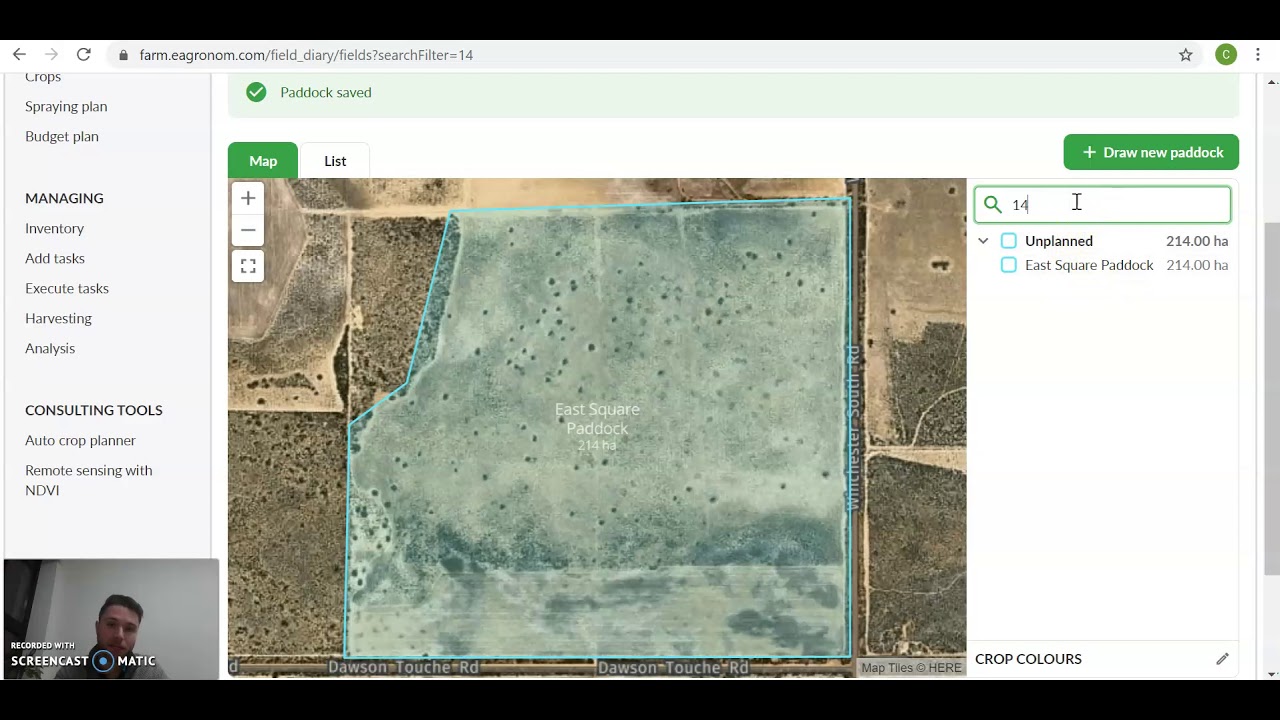Click the browser forward arrow
Image resolution: width=1280 pixels, height=720 pixels.
(51, 55)
